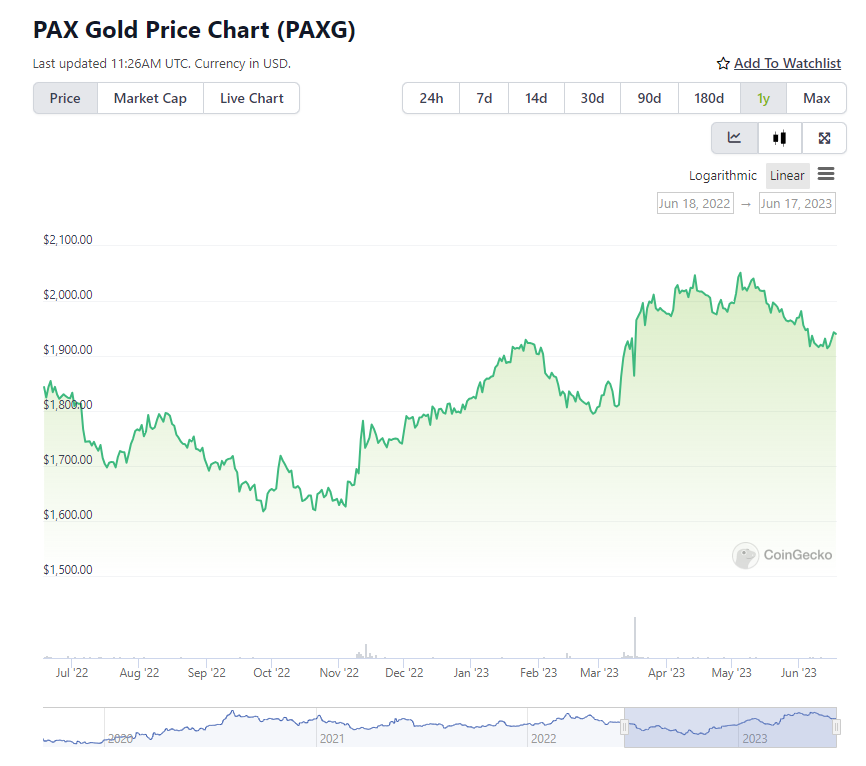Viewport: 866px width, 766px height.
Task: Click Jan '23 axis label
Action: 471,673
